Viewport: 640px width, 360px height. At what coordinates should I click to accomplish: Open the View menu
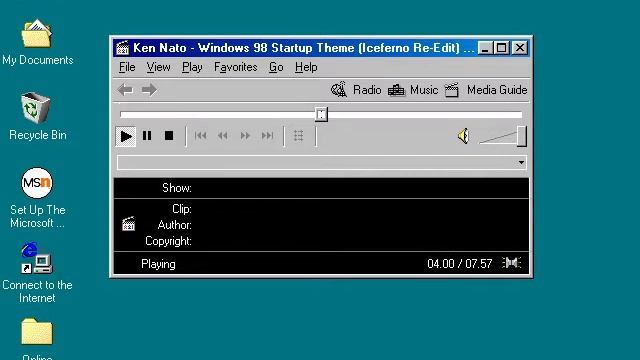158,67
